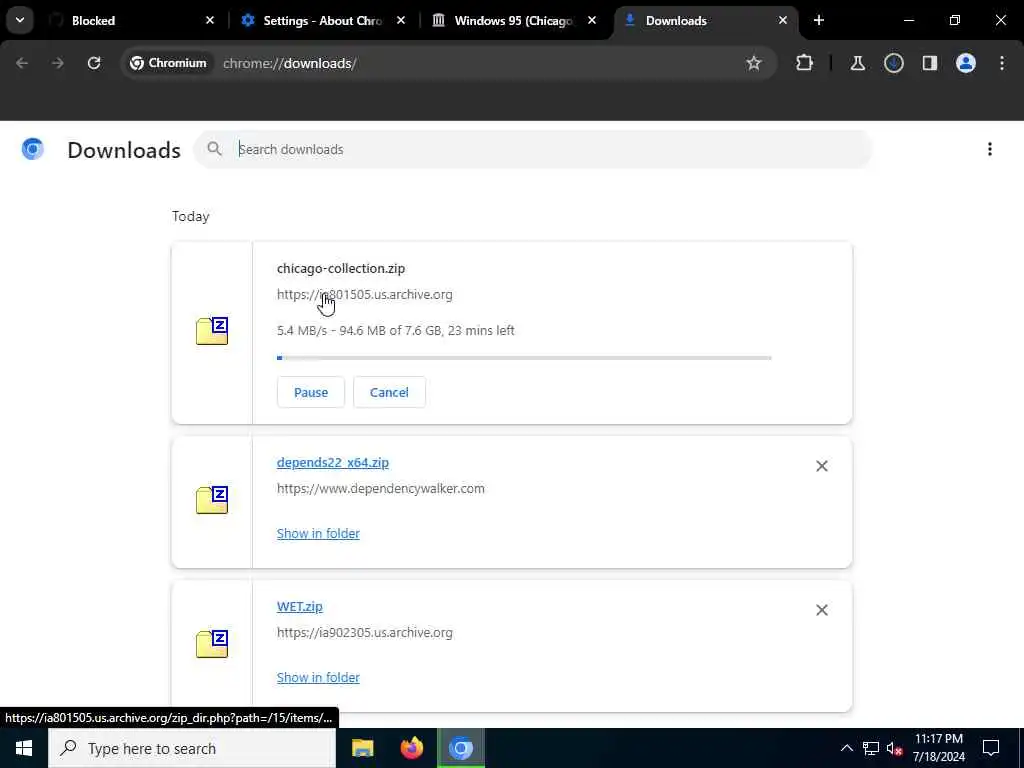The width and height of the screenshot is (1024, 768).
Task: Click the chicago-collection.zip file name
Action: [x=341, y=268]
